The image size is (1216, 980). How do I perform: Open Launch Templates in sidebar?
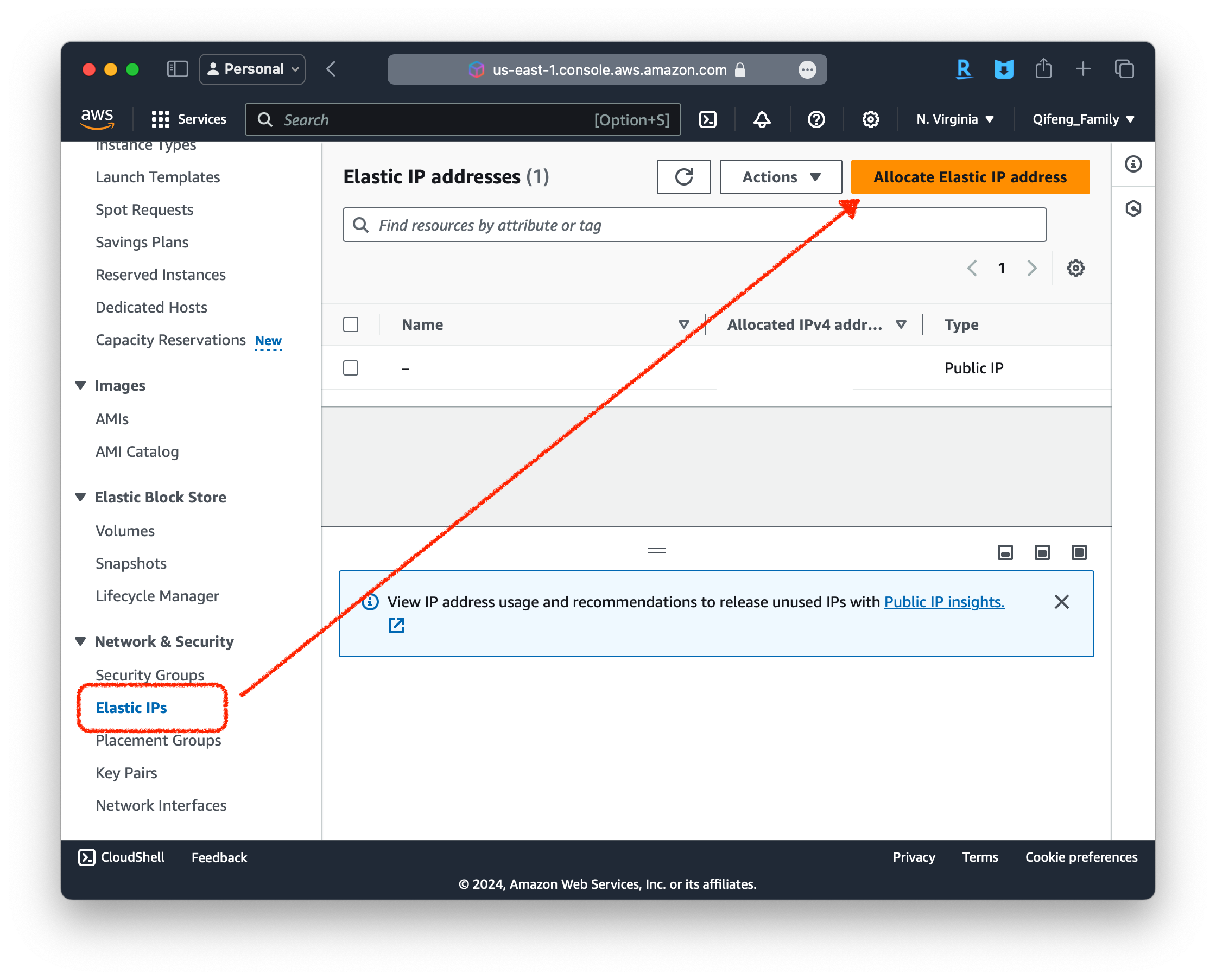click(x=157, y=177)
